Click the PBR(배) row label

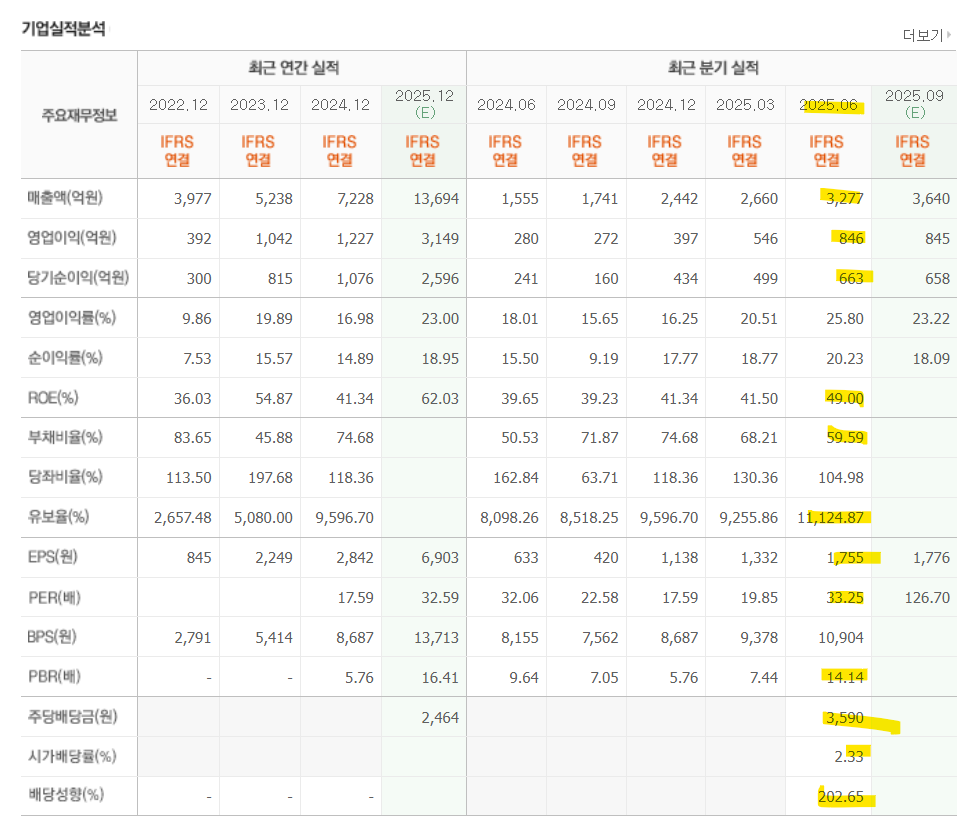(x=54, y=677)
